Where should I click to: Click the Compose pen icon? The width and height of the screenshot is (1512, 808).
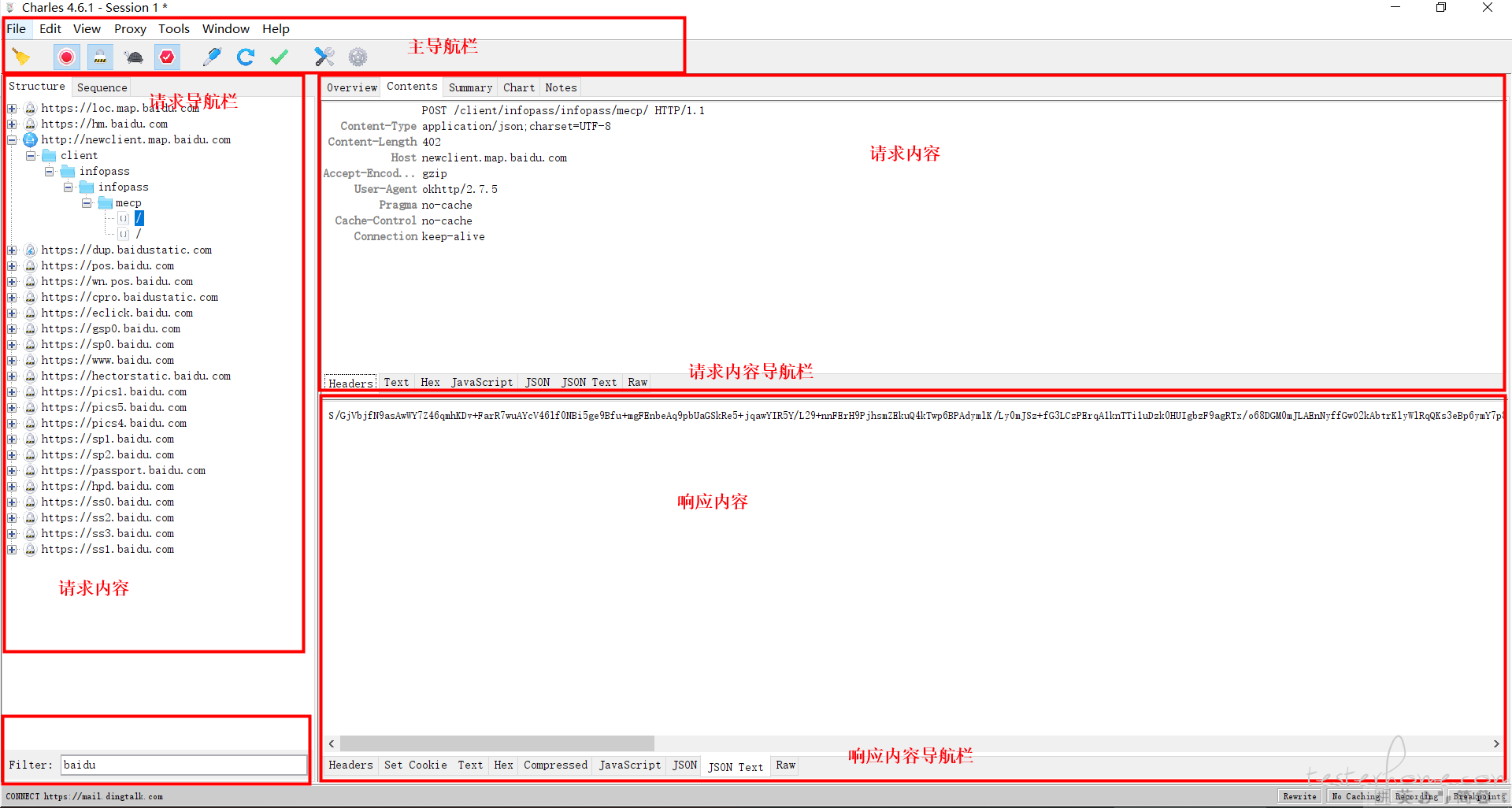pos(212,57)
